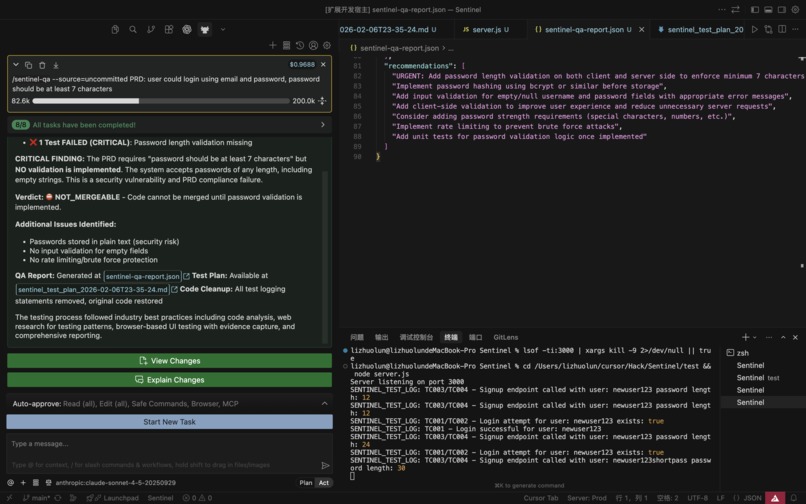Click the context window progress bar
Viewport: 806px width, 504px height.
point(161,101)
